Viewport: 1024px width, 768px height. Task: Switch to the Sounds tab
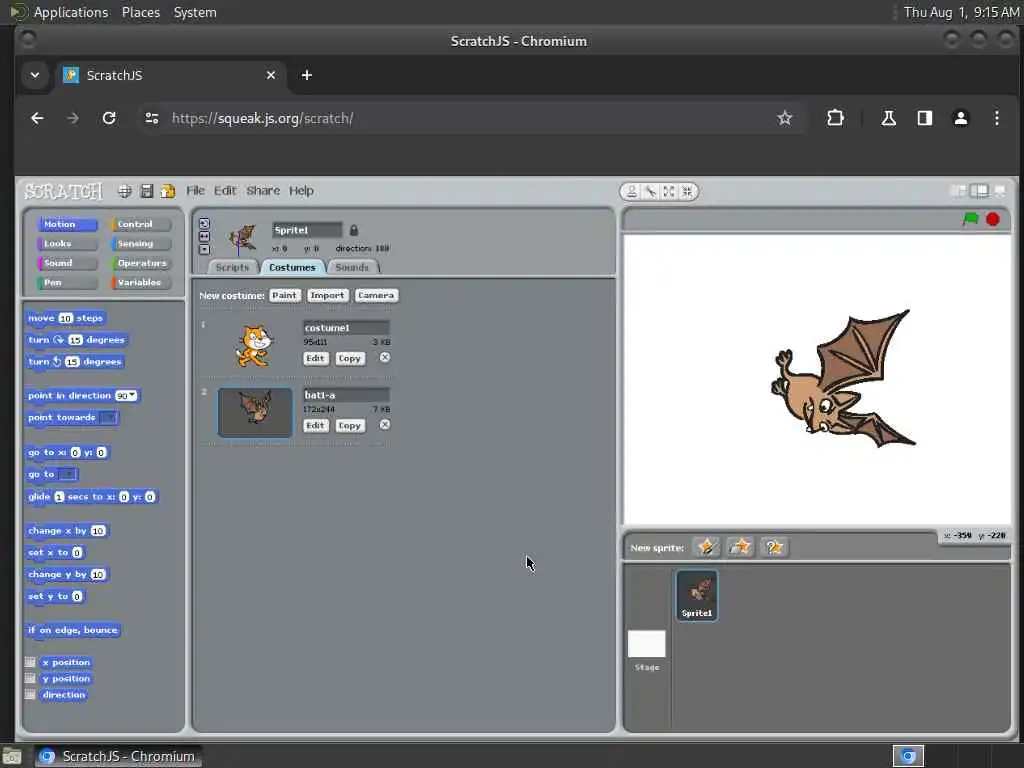click(352, 267)
